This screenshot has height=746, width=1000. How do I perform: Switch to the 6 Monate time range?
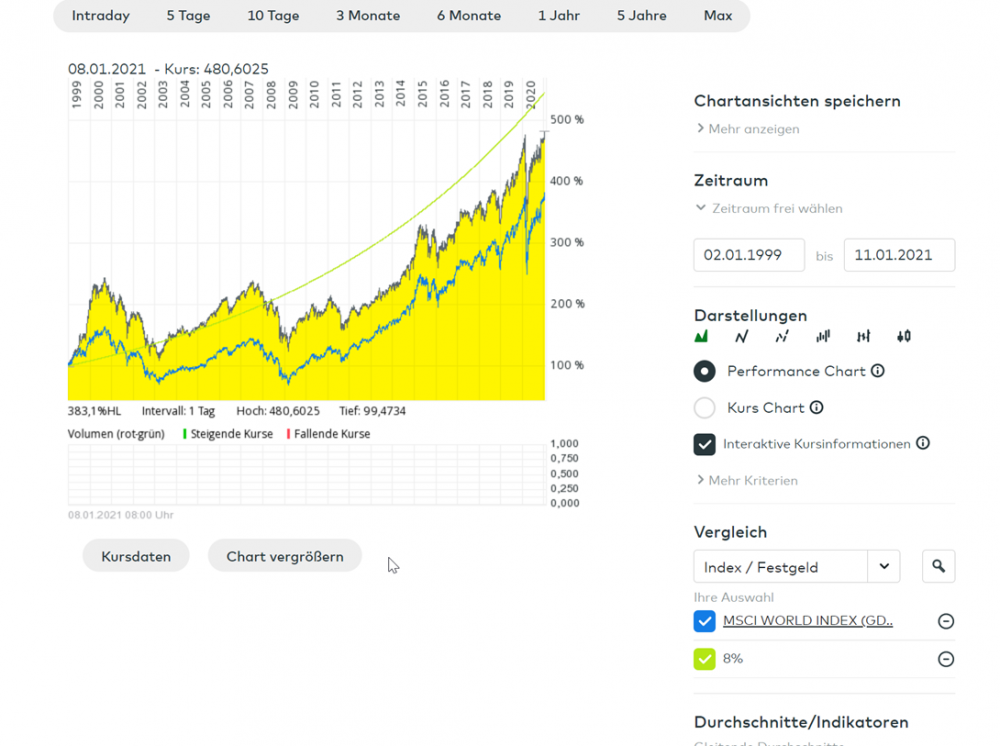469,15
